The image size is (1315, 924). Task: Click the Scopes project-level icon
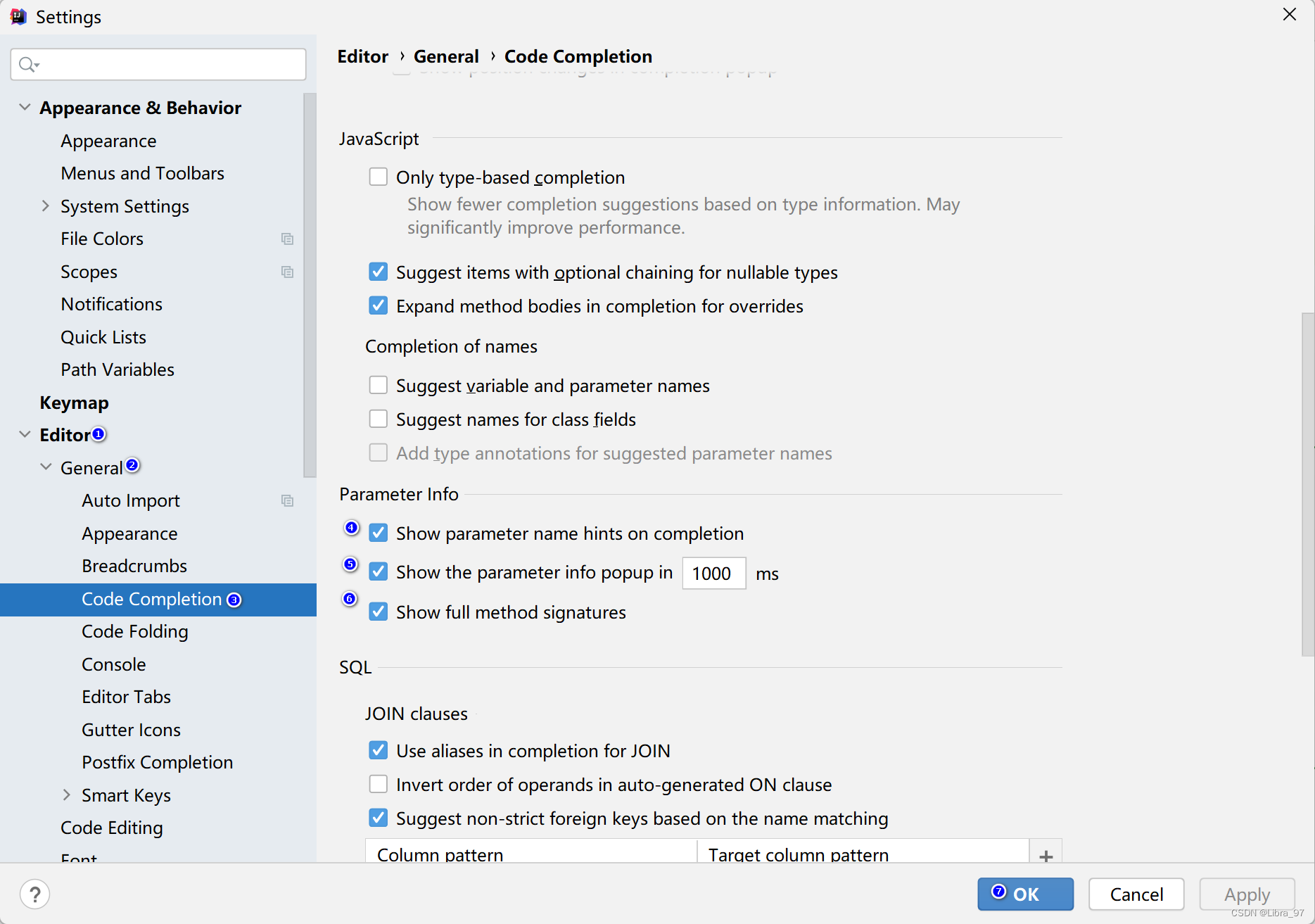pyautogui.click(x=287, y=272)
